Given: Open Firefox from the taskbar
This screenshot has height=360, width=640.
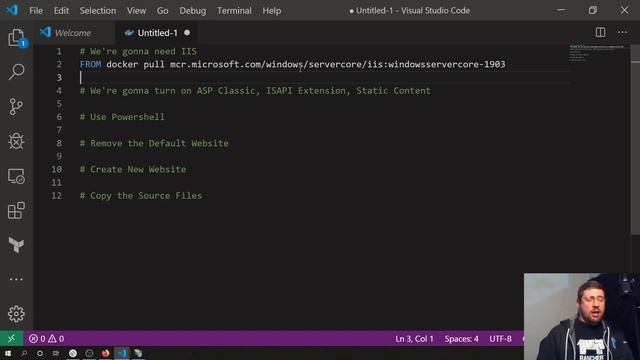Looking at the screenshot, I should click(x=105, y=353).
